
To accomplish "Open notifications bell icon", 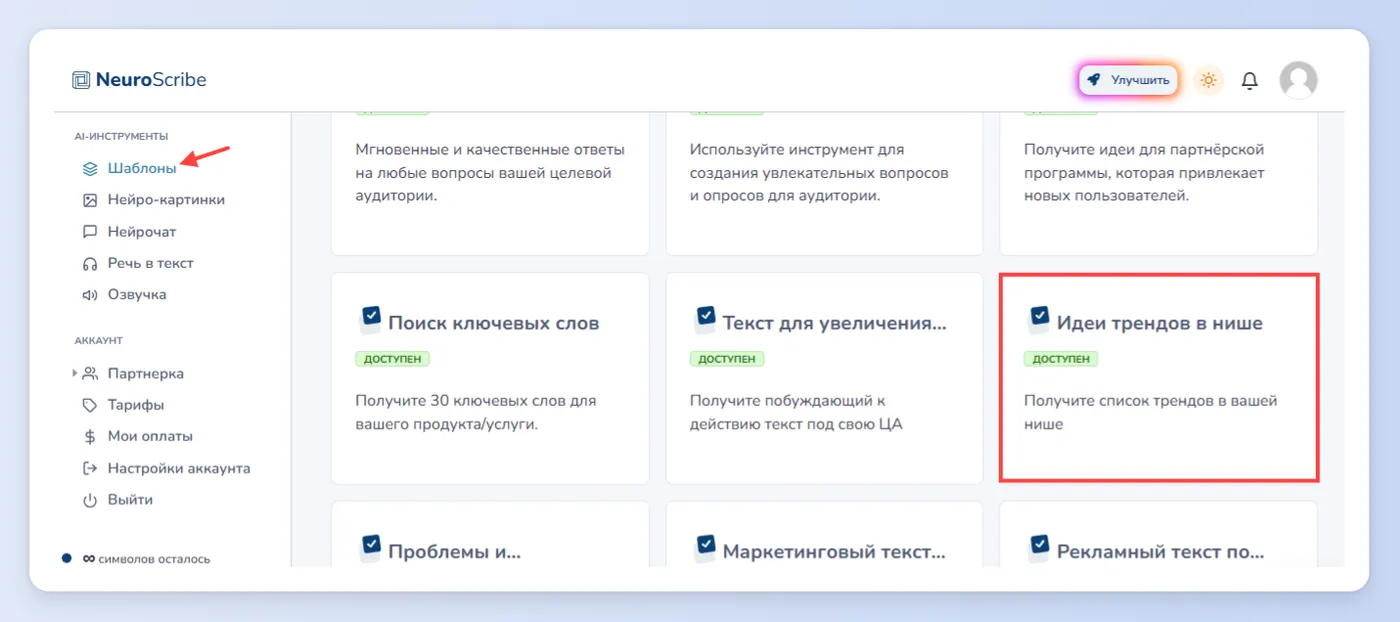I will tap(1249, 80).
